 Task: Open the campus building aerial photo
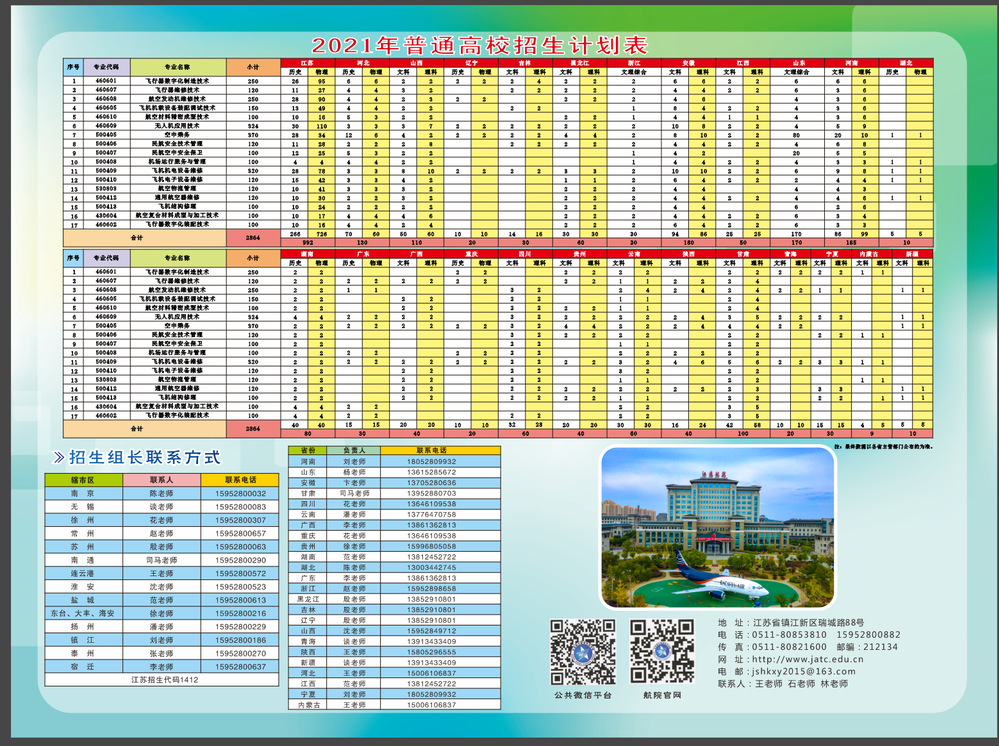click(717, 527)
